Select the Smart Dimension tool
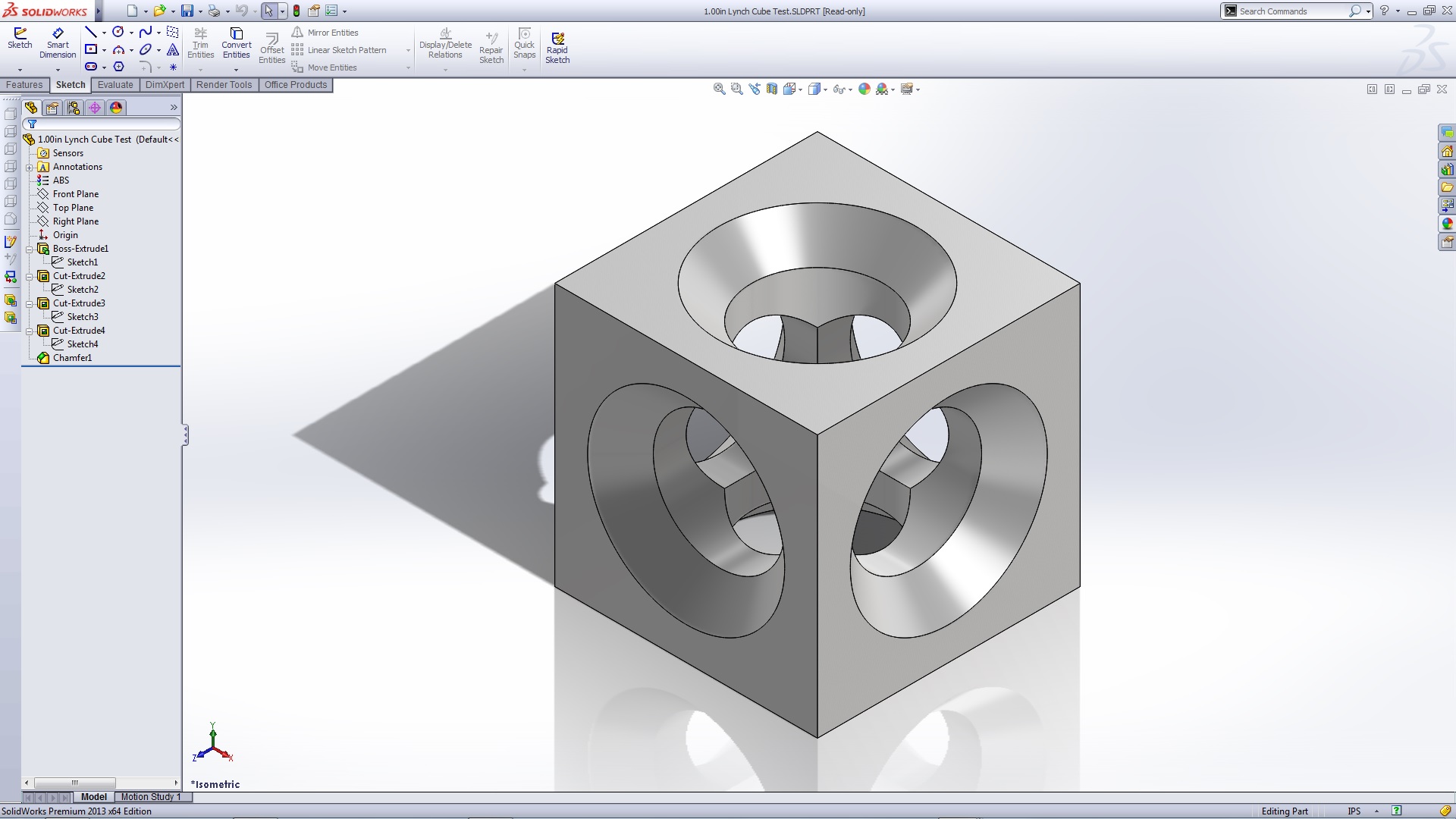 click(x=58, y=43)
